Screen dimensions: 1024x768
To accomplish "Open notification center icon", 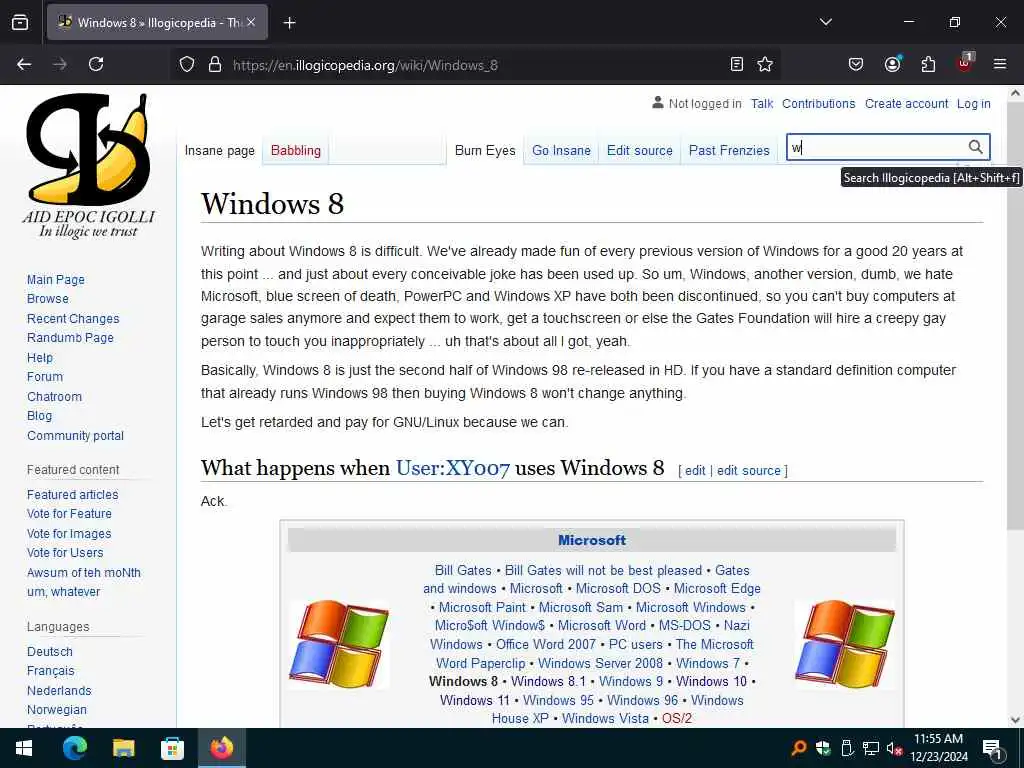I will (992, 750).
